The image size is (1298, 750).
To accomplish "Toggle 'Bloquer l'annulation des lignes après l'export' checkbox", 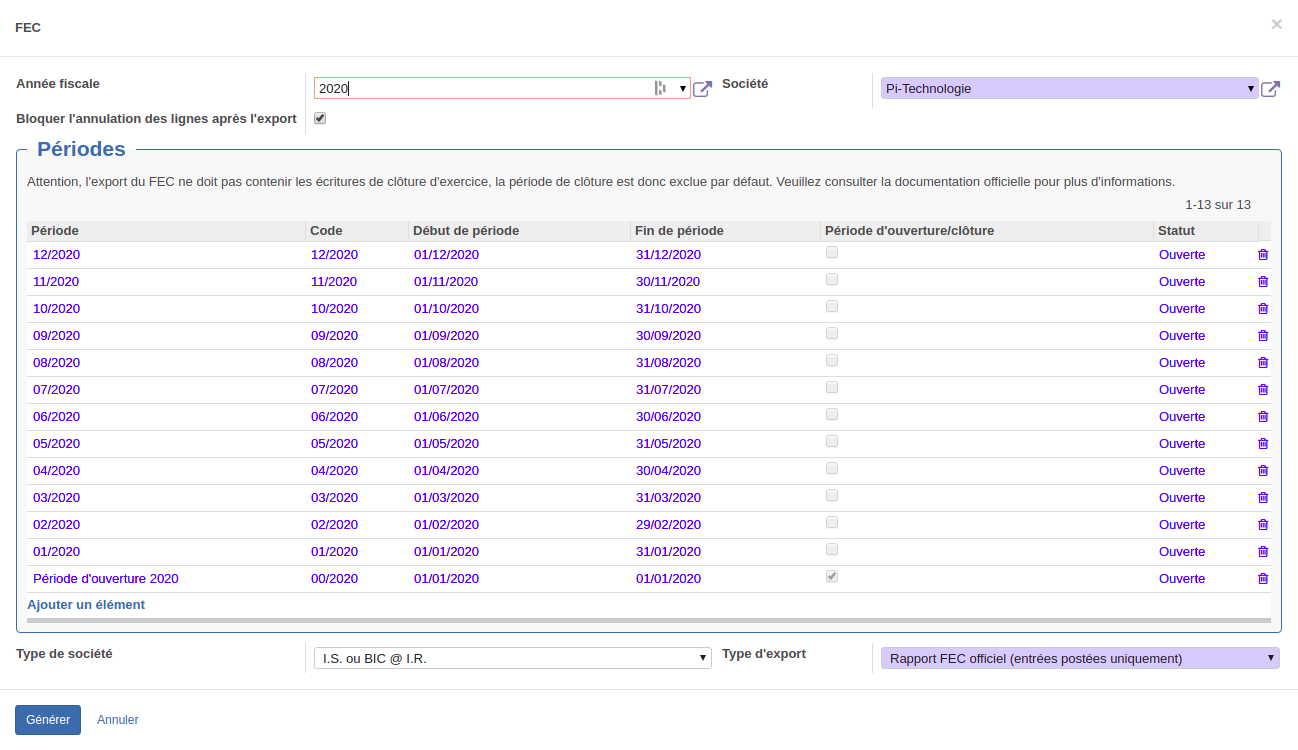I will (320, 118).
